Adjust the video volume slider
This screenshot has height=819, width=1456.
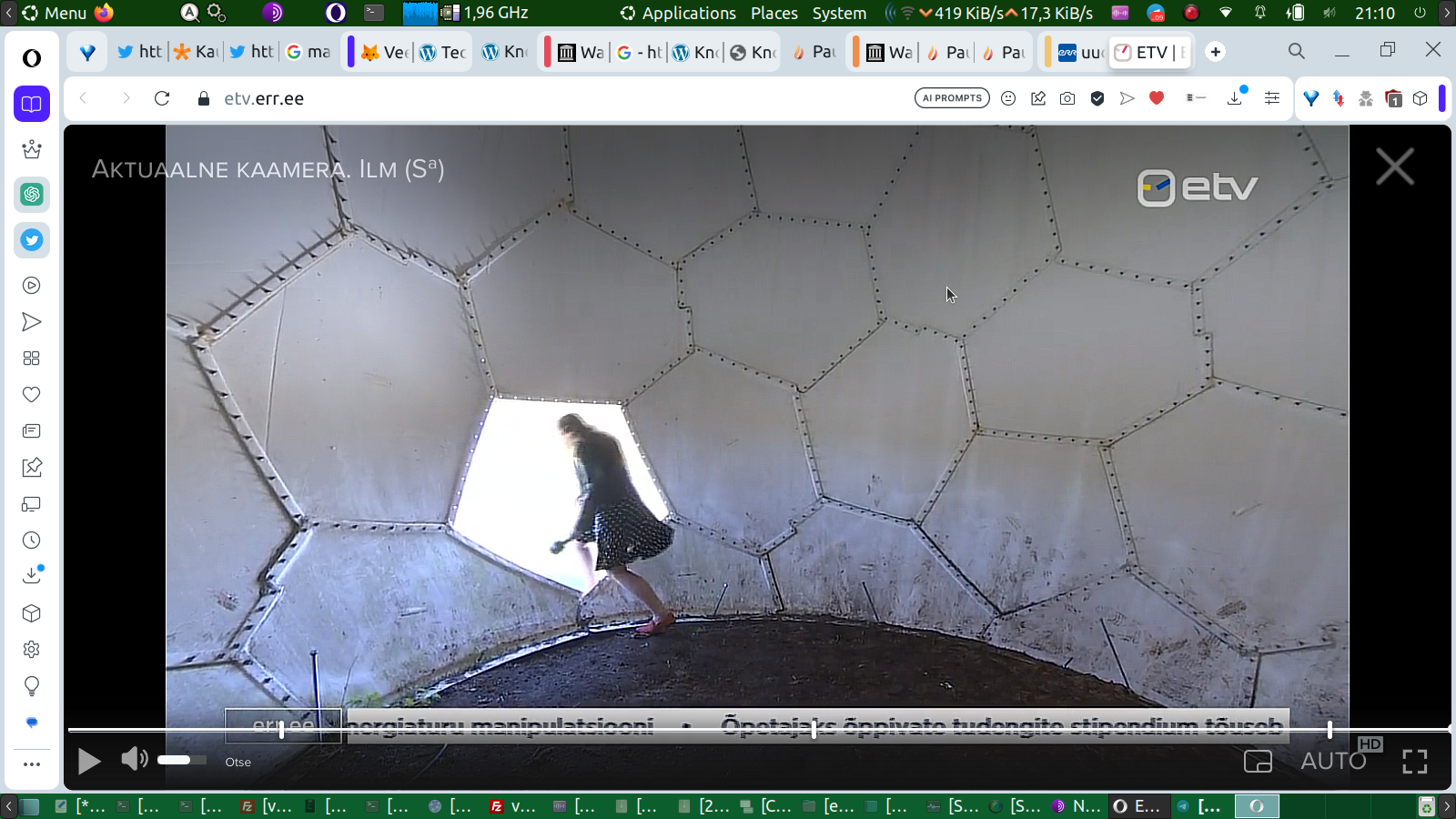pos(181,760)
